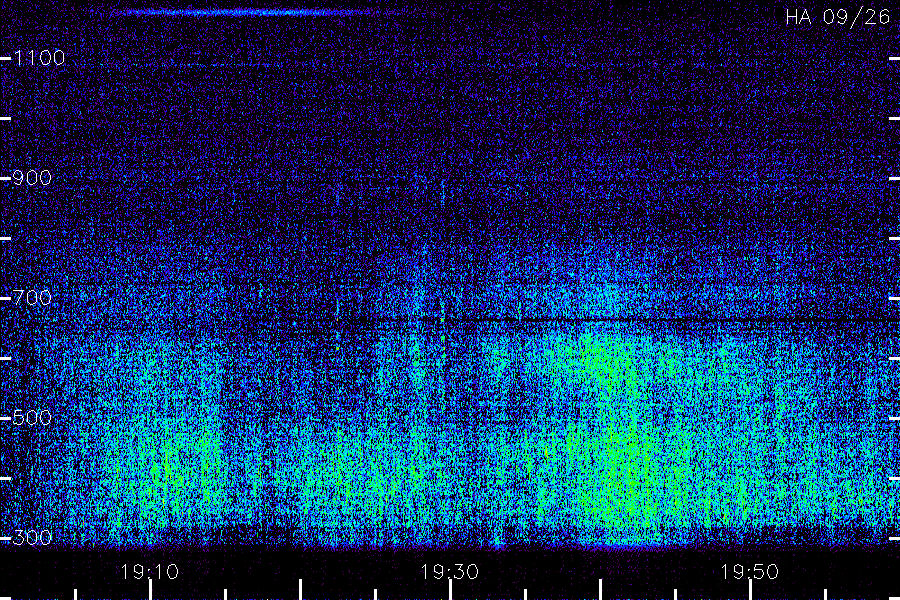
Task: Click the tick mark below 19:10
Action: coord(150,590)
